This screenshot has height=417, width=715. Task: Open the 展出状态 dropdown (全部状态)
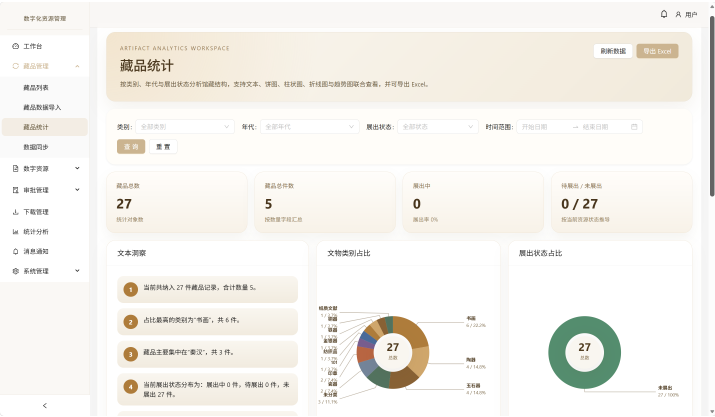click(x=438, y=127)
